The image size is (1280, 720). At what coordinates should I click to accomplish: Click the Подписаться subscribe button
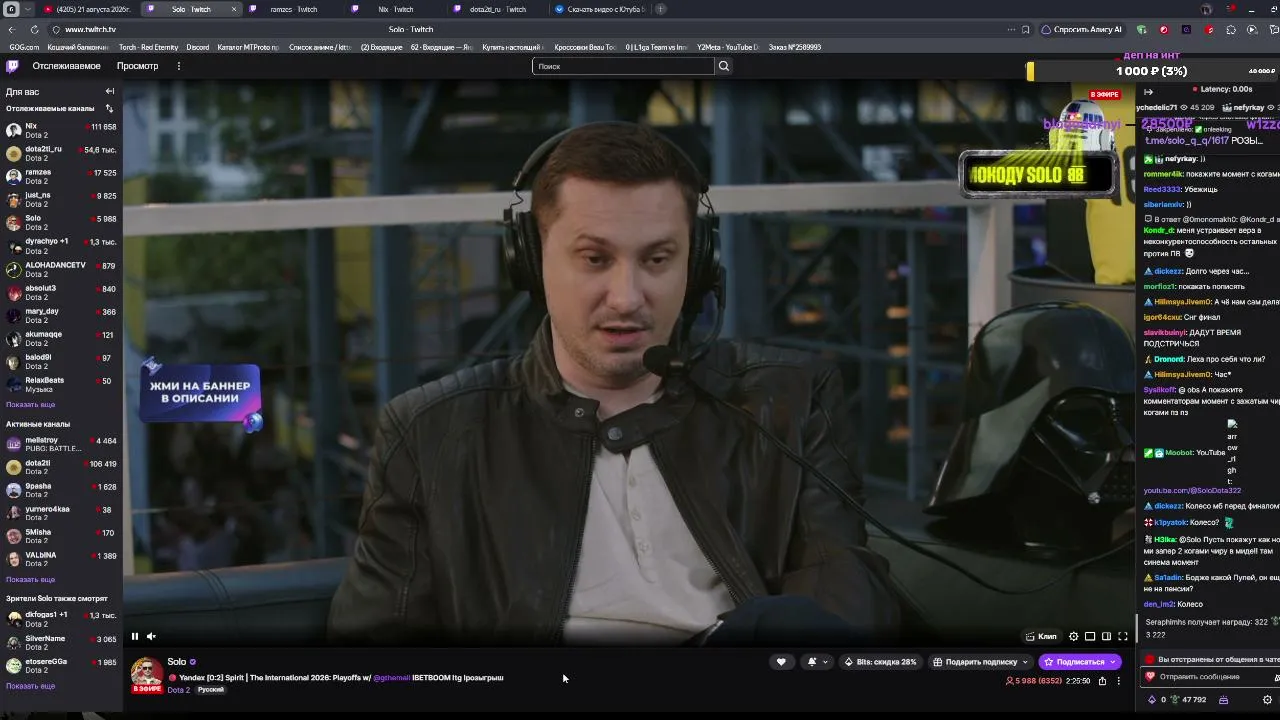tap(1080, 662)
